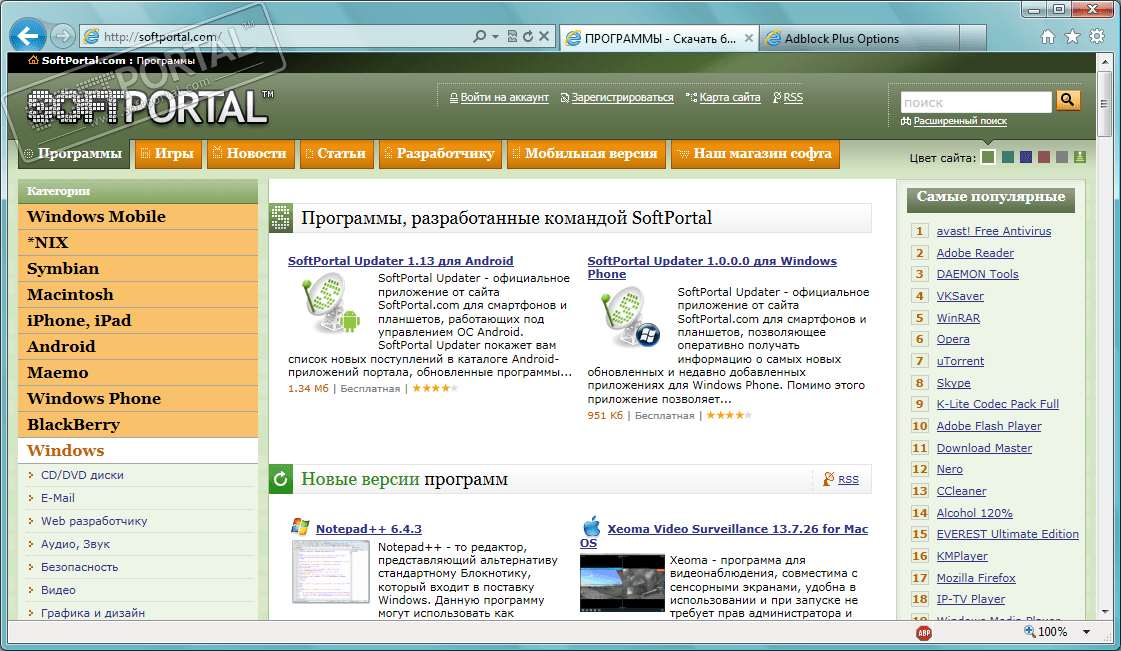Open the Xeoma screenshot thumbnail

click(x=622, y=583)
